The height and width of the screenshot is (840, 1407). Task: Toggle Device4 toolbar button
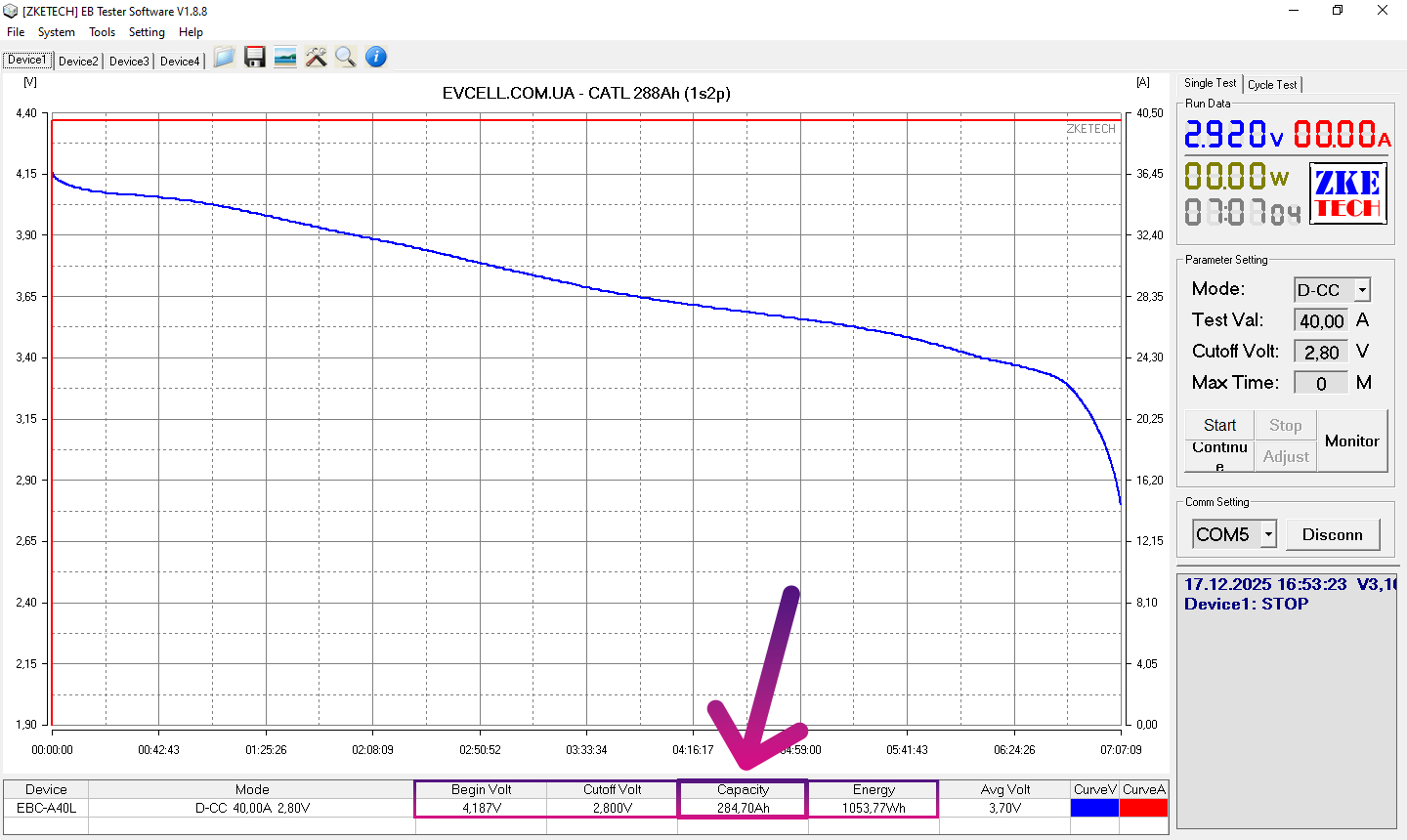180,61
